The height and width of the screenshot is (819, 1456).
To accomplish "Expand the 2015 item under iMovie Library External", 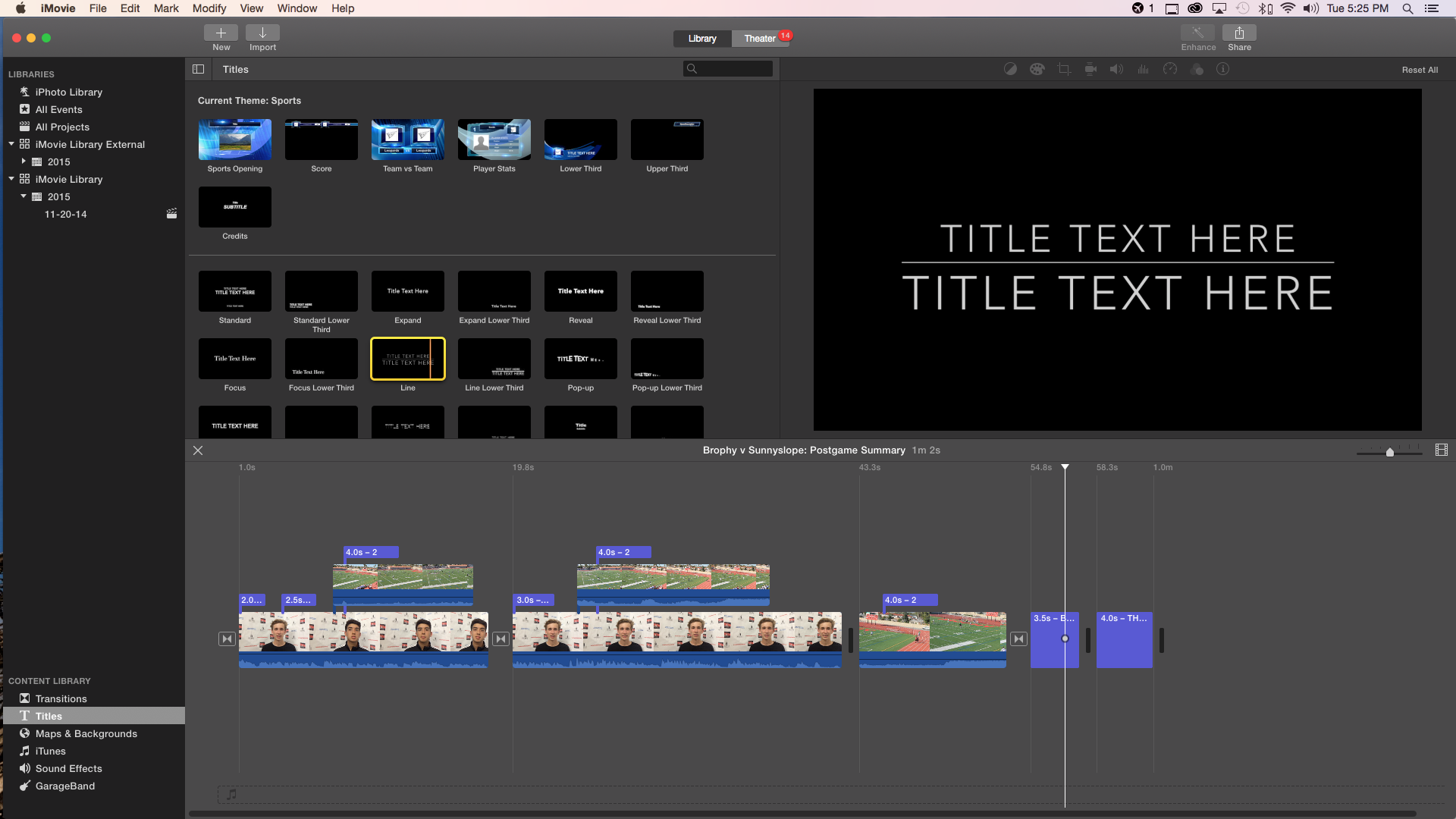I will point(23,162).
